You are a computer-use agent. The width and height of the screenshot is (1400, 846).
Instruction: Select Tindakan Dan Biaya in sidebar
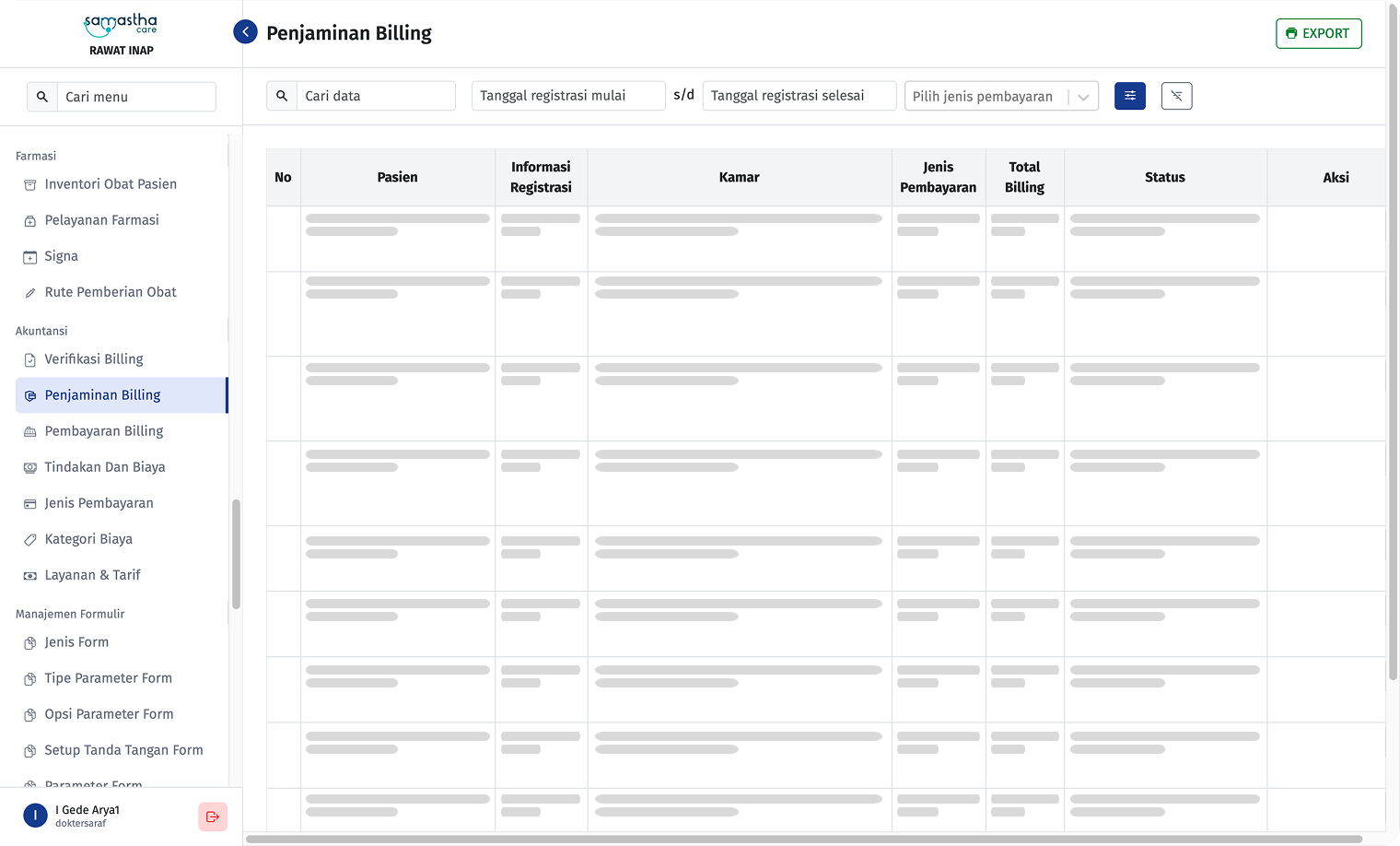point(105,467)
